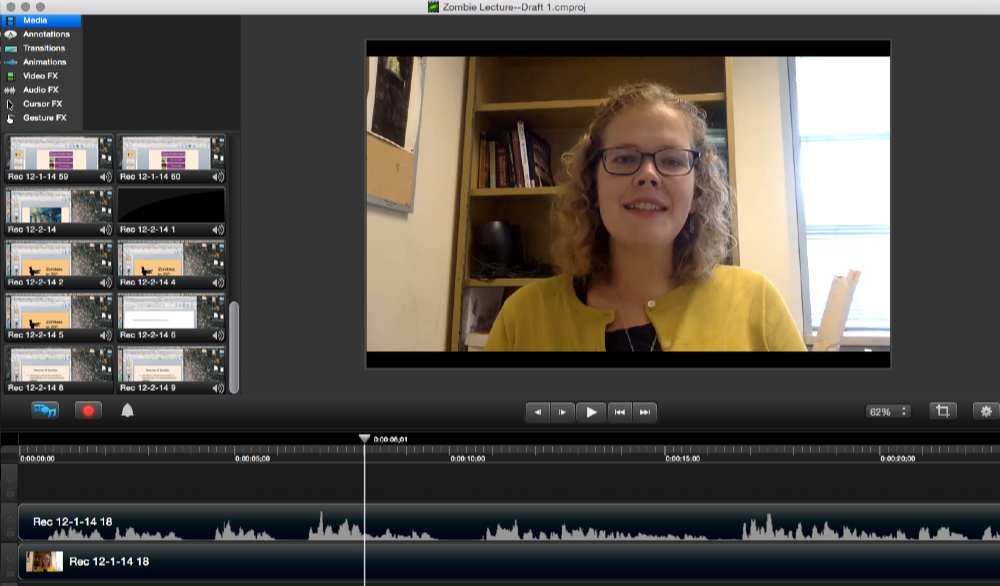Select the Gesture FX tab
Viewport: 1000px width, 586px height.
click(x=41, y=118)
